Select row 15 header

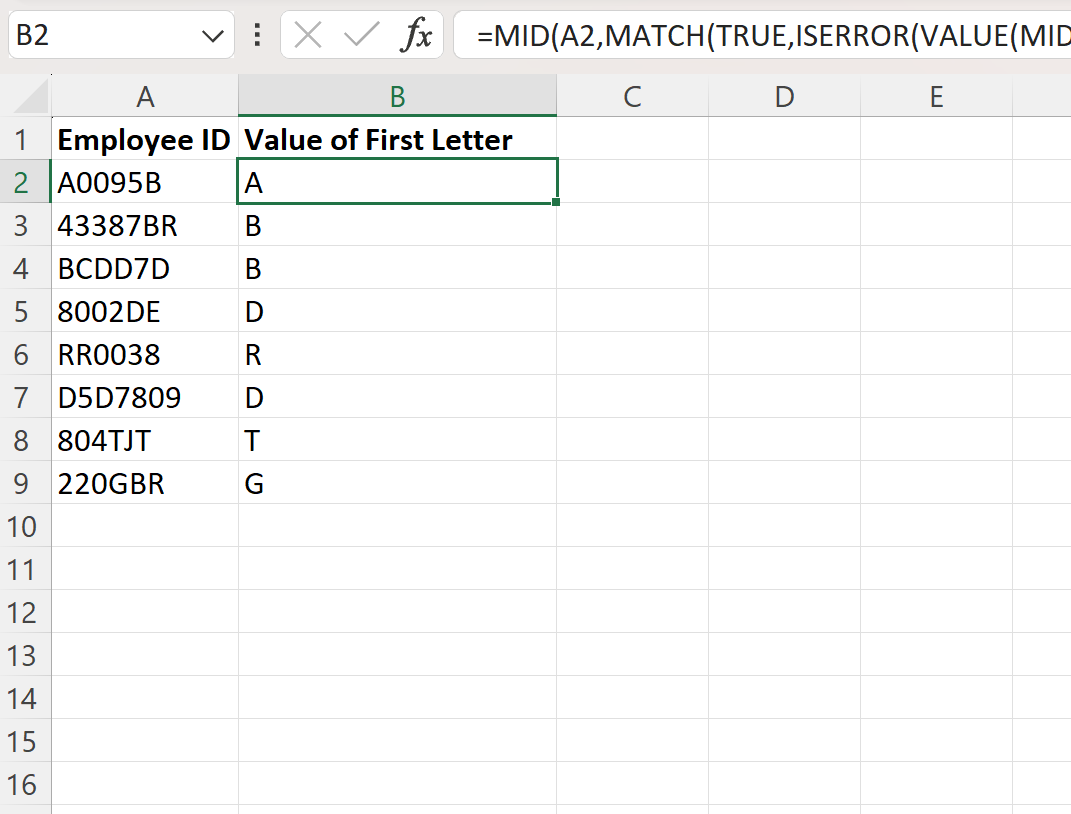tap(25, 742)
